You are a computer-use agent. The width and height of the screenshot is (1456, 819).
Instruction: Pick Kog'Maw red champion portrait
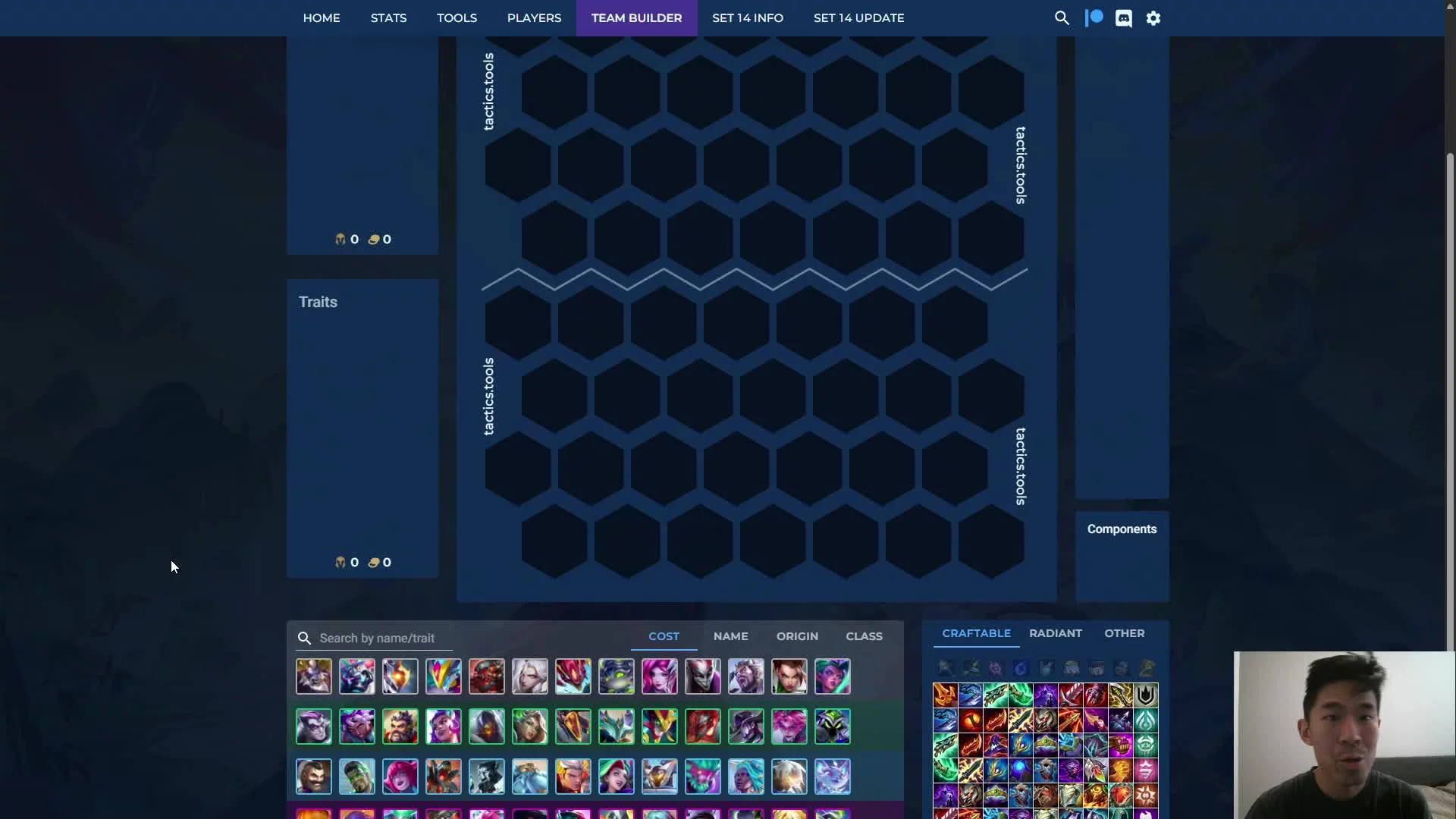[486, 676]
